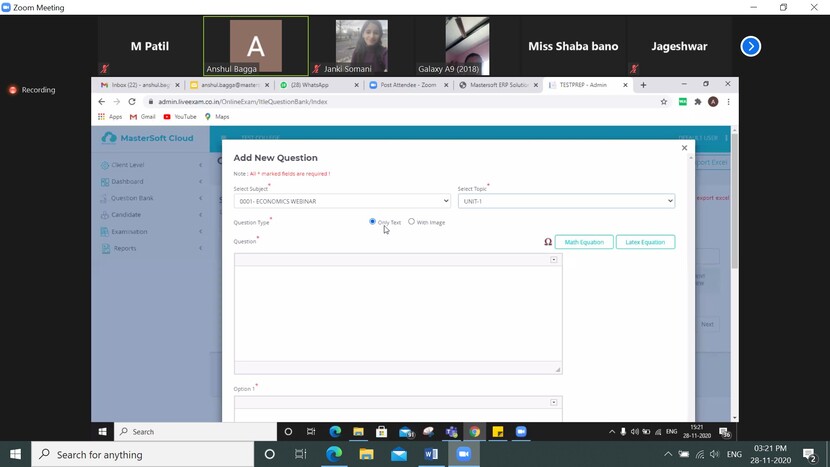Switch to the WhatsApp browser tab

(317, 85)
